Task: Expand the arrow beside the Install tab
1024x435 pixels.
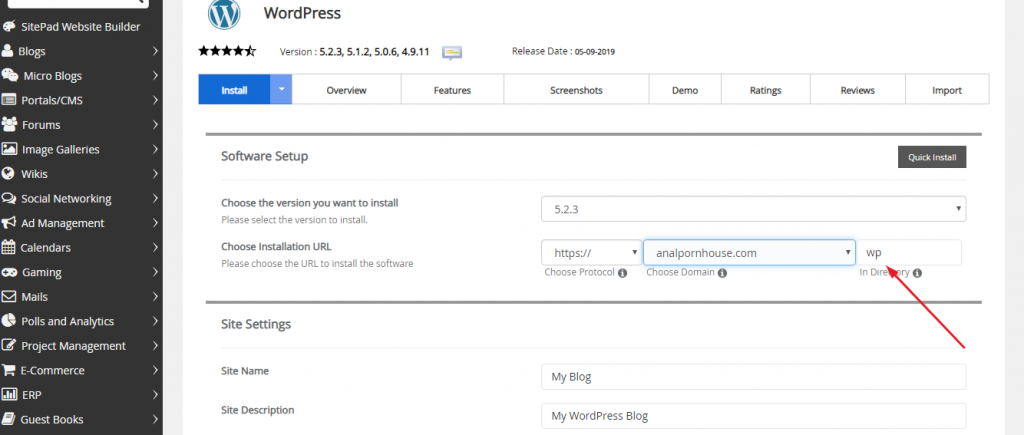Action: point(281,89)
